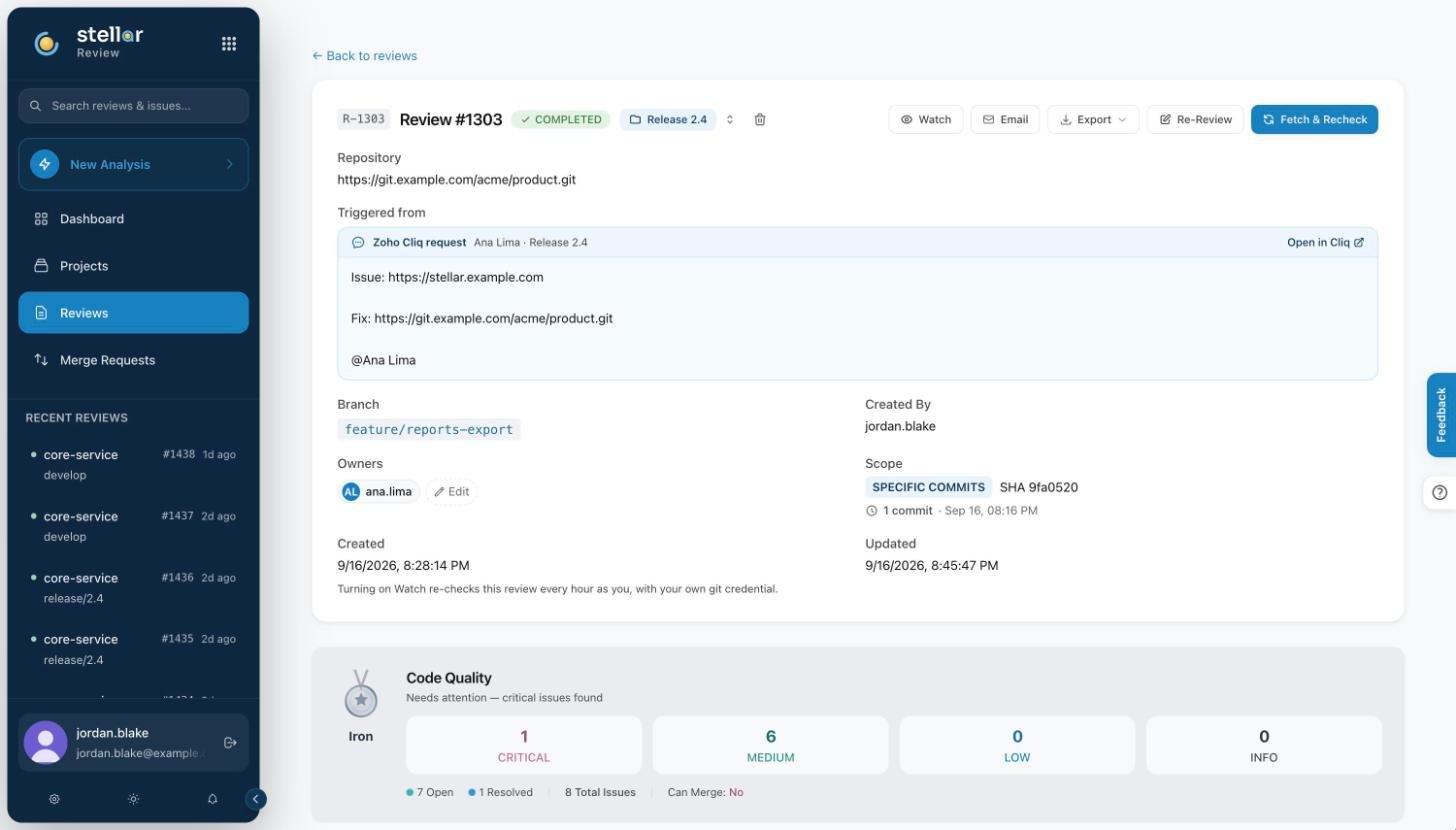
Task: Click the Stellar Review logo
Action: click(x=89, y=42)
